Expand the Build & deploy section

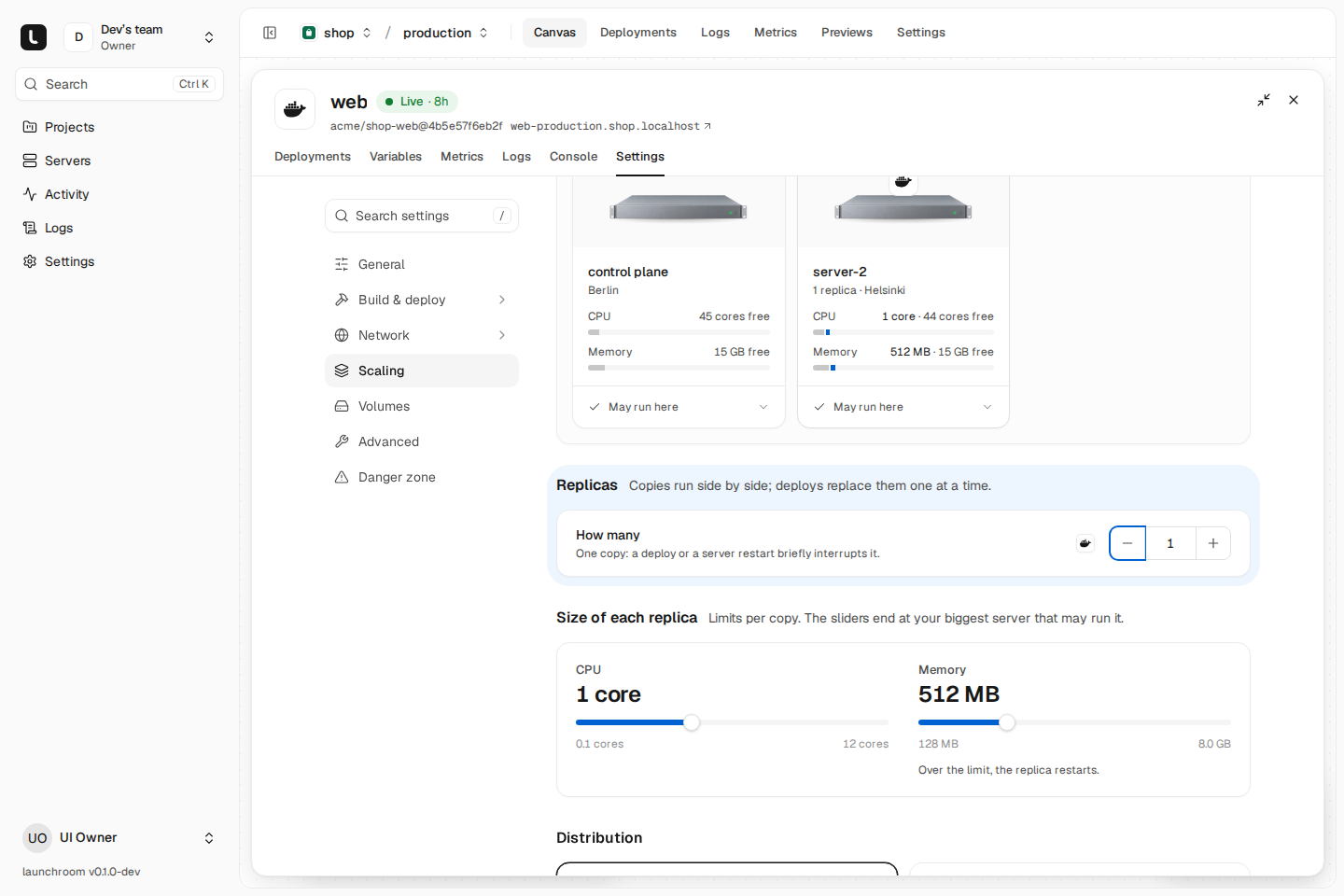tap(422, 300)
